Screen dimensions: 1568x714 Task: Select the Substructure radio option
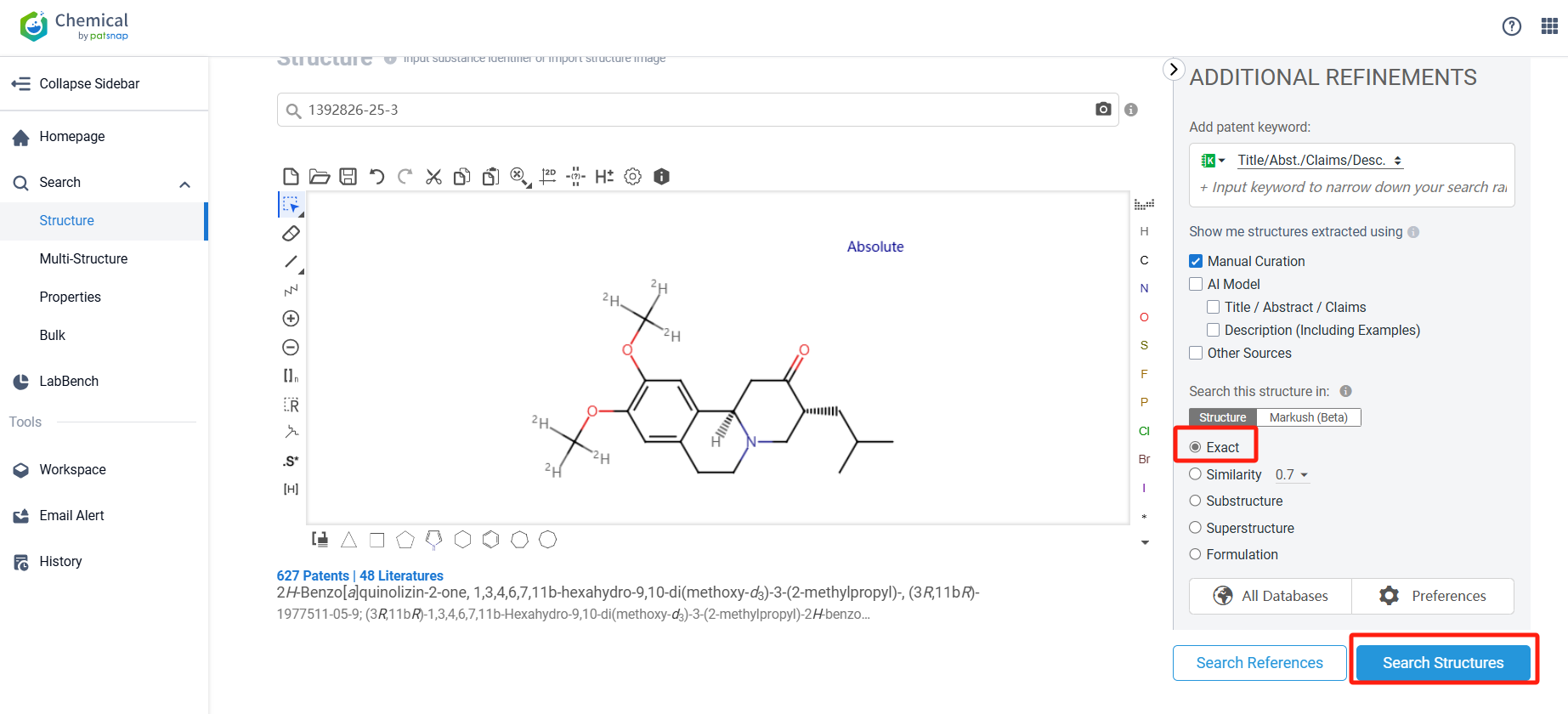(1195, 501)
